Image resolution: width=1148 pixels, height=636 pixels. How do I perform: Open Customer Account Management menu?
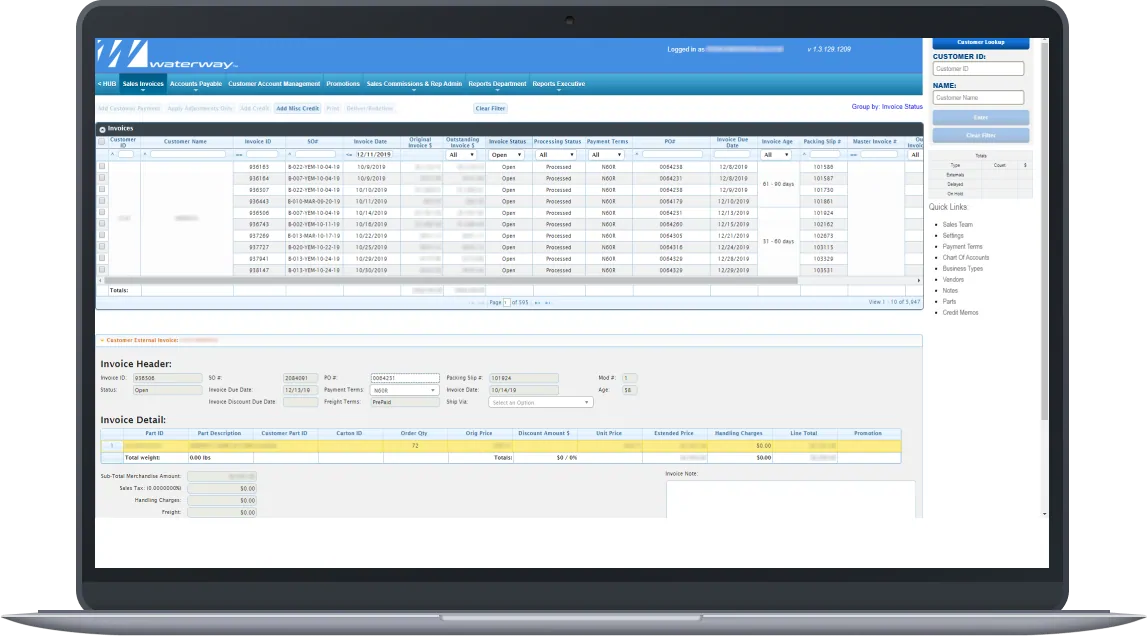(x=274, y=84)
